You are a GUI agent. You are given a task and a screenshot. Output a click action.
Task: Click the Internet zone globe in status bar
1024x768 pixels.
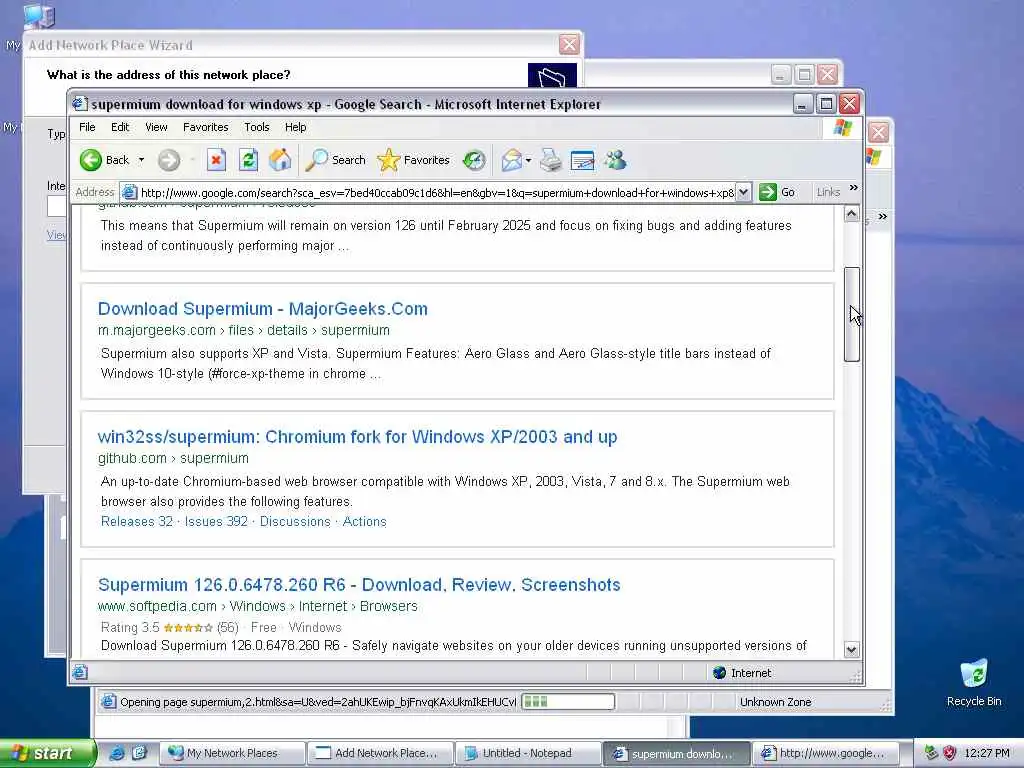pyautogui.click(x=719, y=673)
